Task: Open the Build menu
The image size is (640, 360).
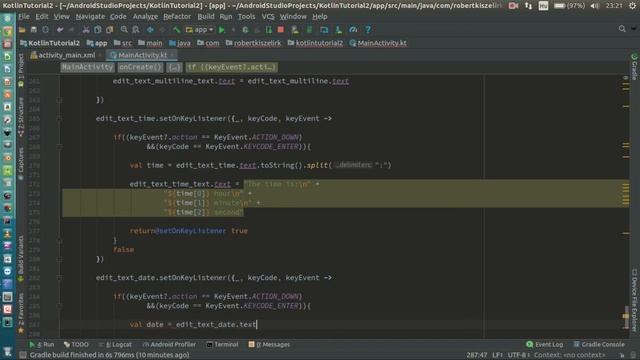Action: [x=206, y=17]
